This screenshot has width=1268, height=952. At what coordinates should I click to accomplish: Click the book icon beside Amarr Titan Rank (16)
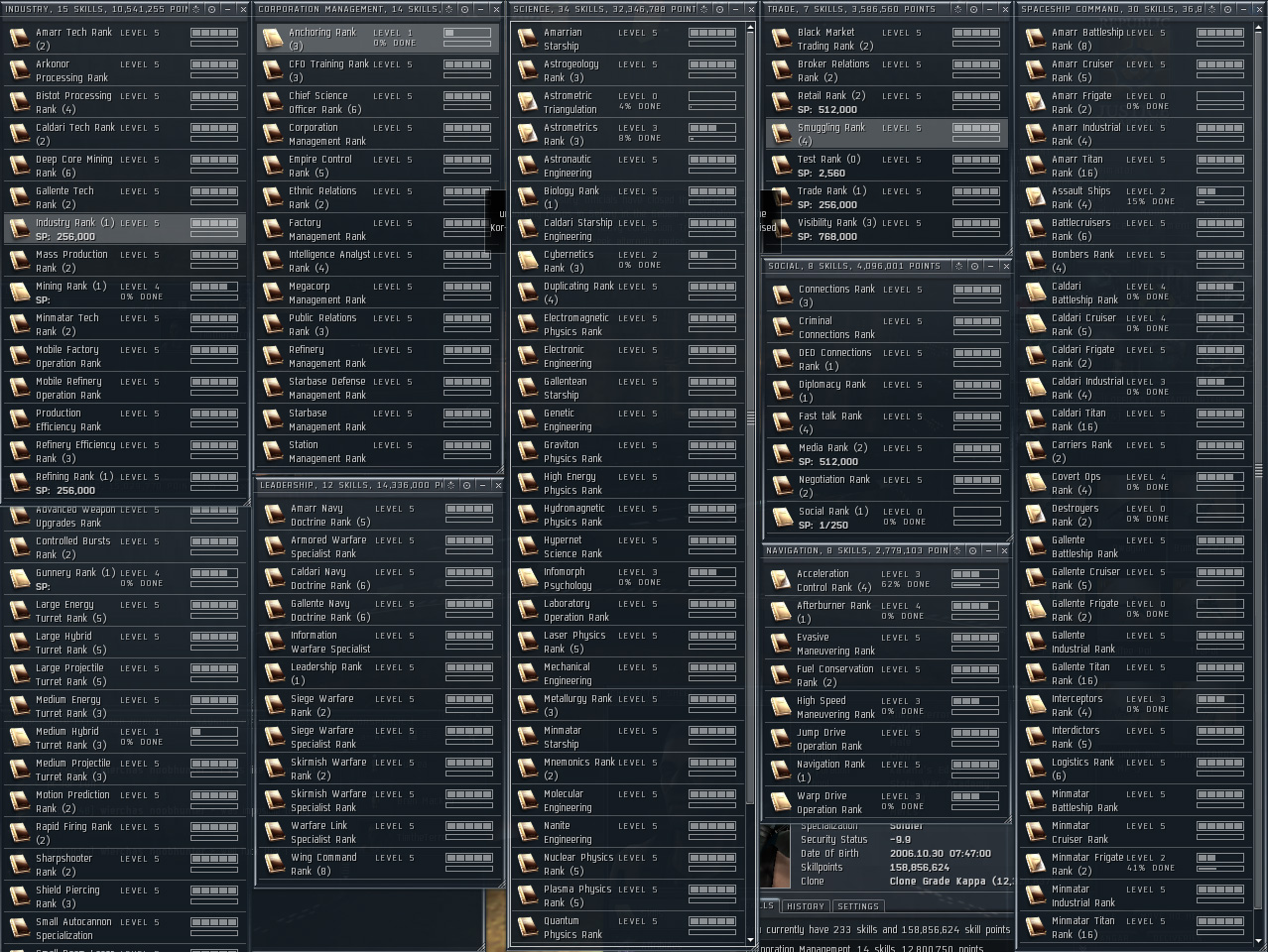pyautogui.click(x=1035, y=166)
